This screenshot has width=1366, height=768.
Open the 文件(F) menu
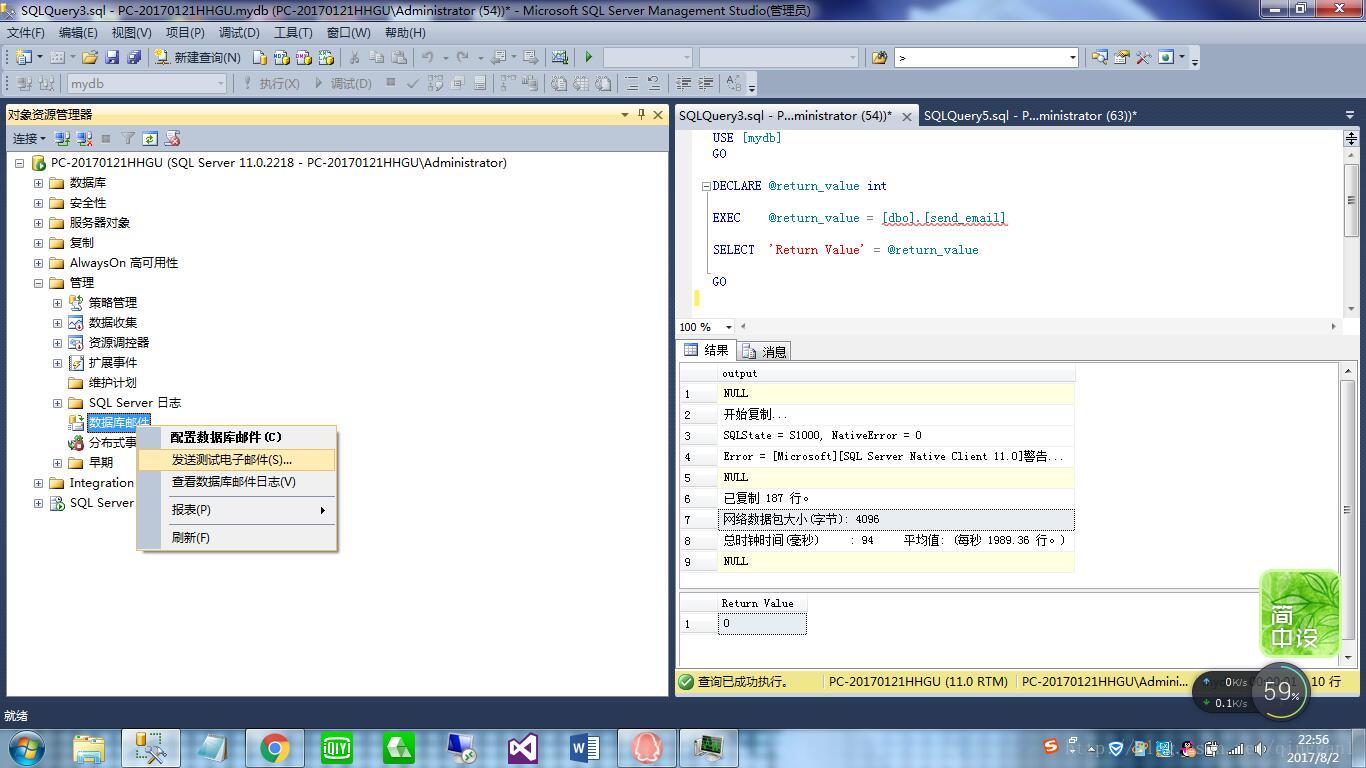pos(25,32)
